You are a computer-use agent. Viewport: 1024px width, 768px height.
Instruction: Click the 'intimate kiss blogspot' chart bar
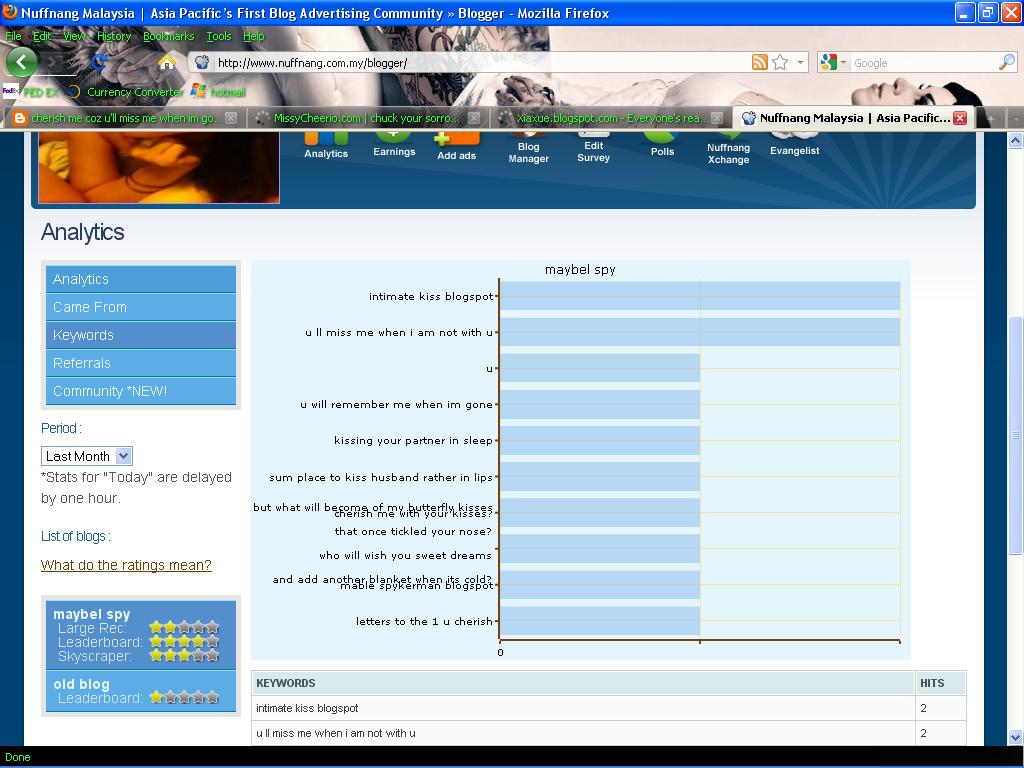tap(699, 296)
